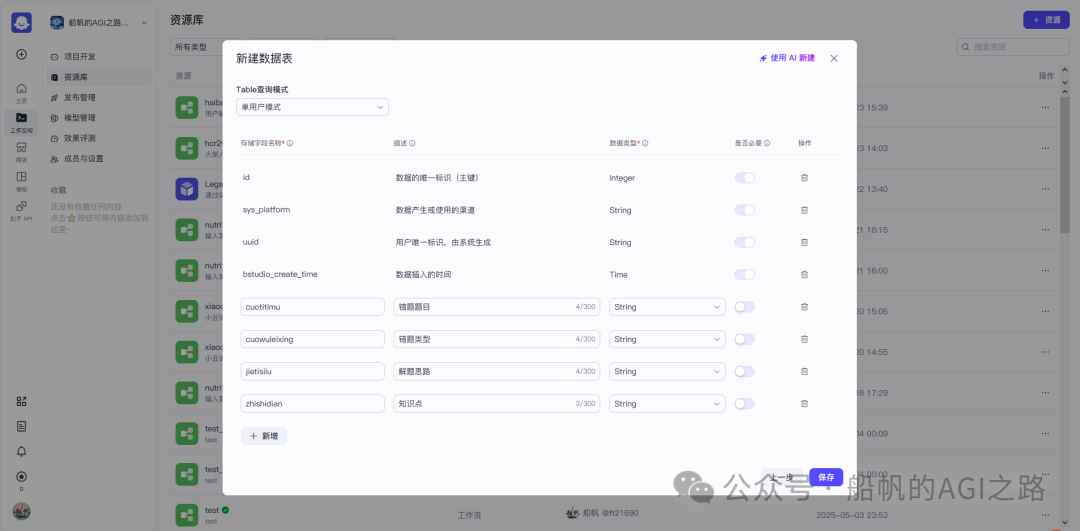Open the 模板 templates icon
The image size is (1080, 531).
[x=21, y=181]
